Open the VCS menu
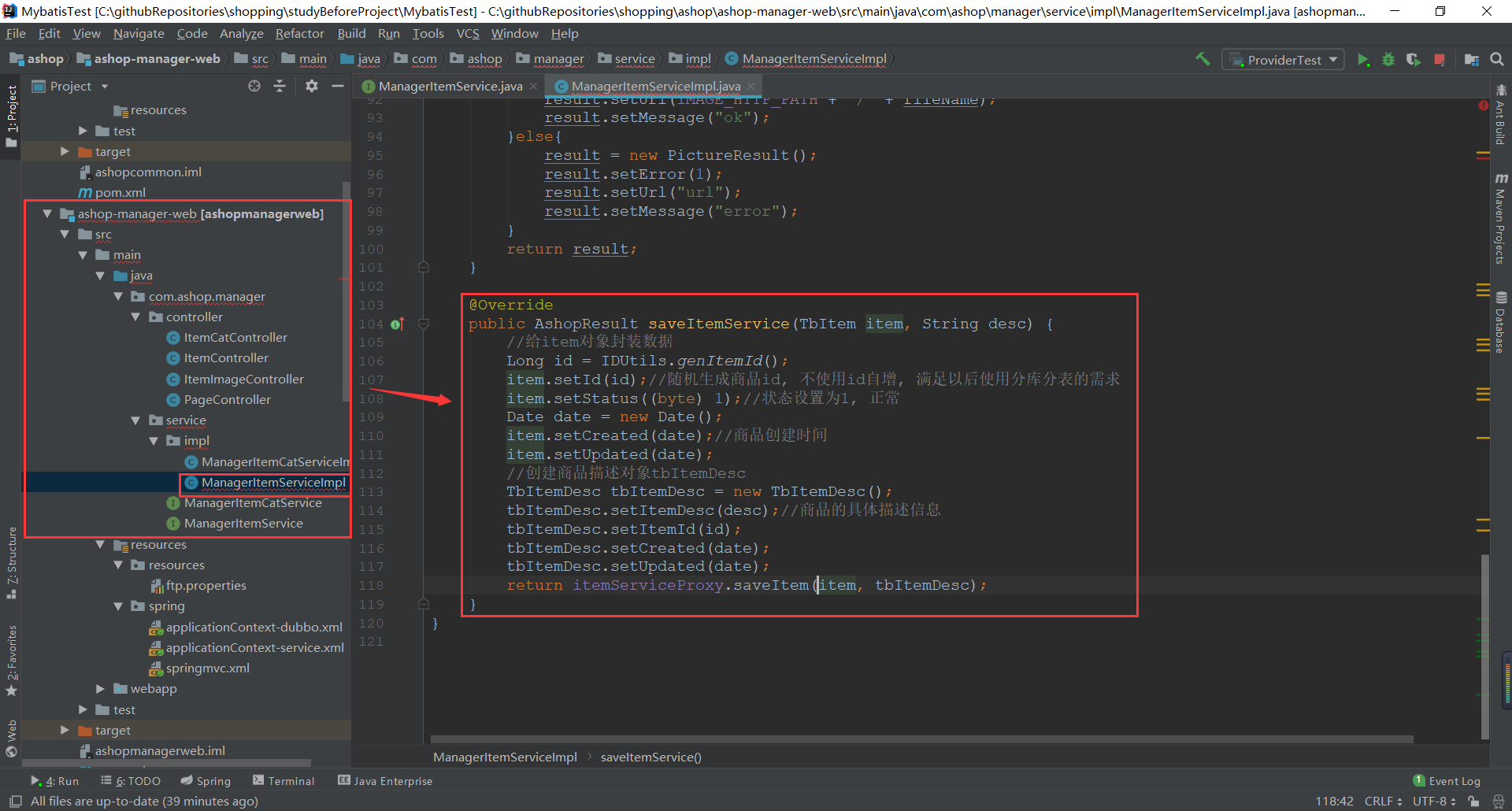 coord(468,34)
